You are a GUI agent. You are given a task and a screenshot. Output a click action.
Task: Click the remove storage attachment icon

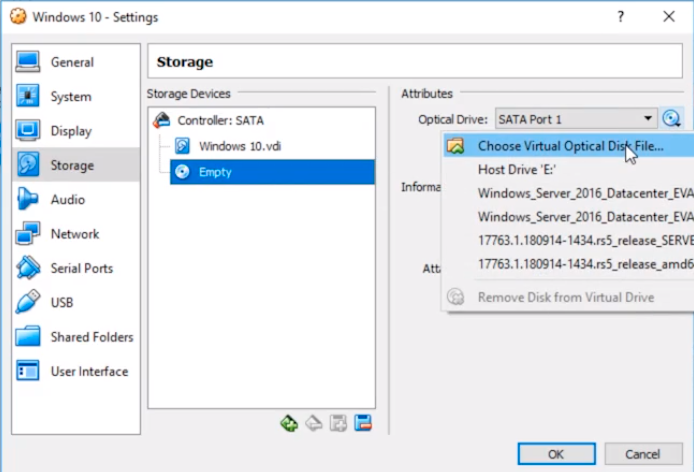(363, 423)
